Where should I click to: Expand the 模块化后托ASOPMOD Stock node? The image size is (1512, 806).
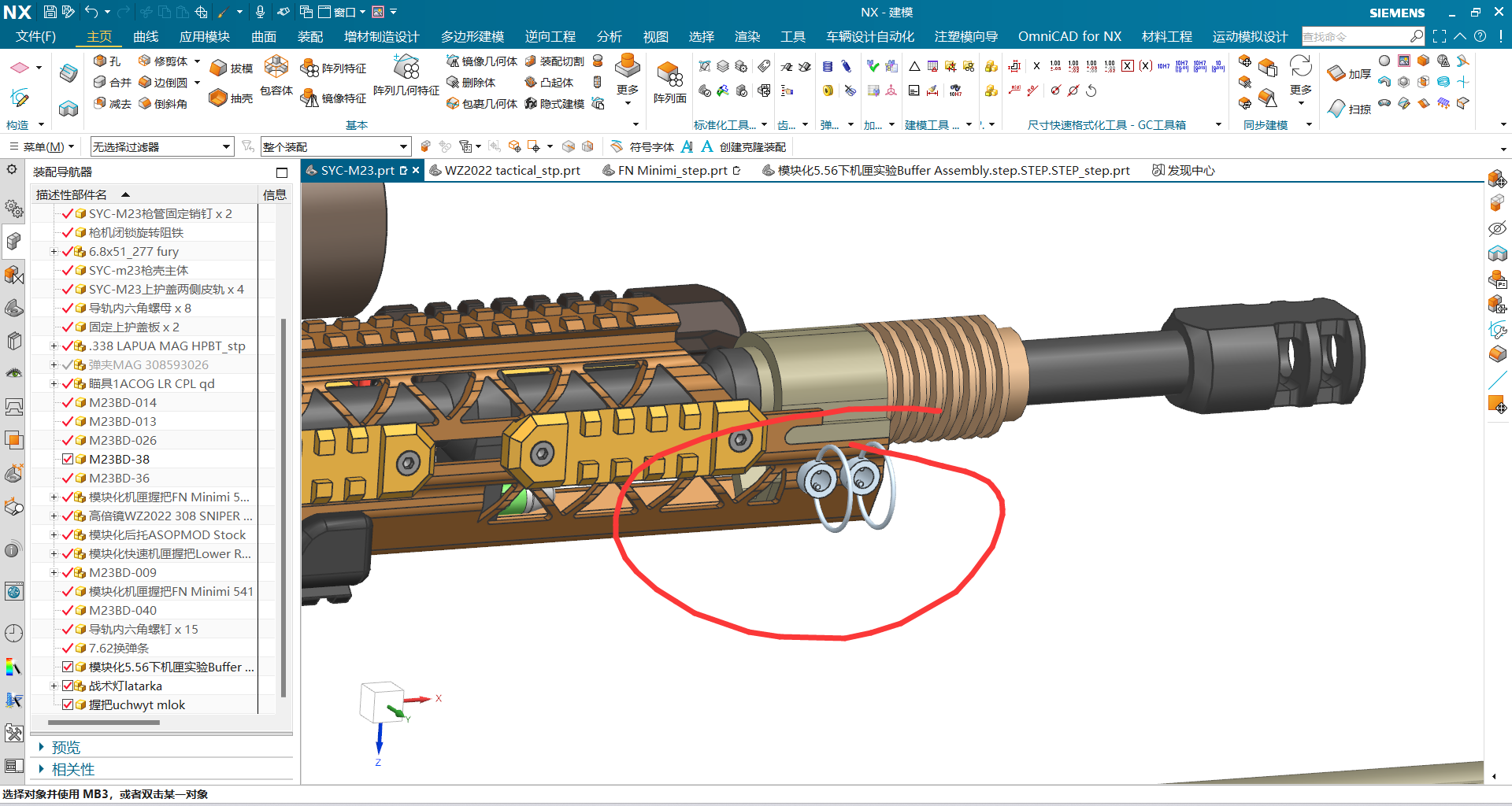[x=54, y=535]
